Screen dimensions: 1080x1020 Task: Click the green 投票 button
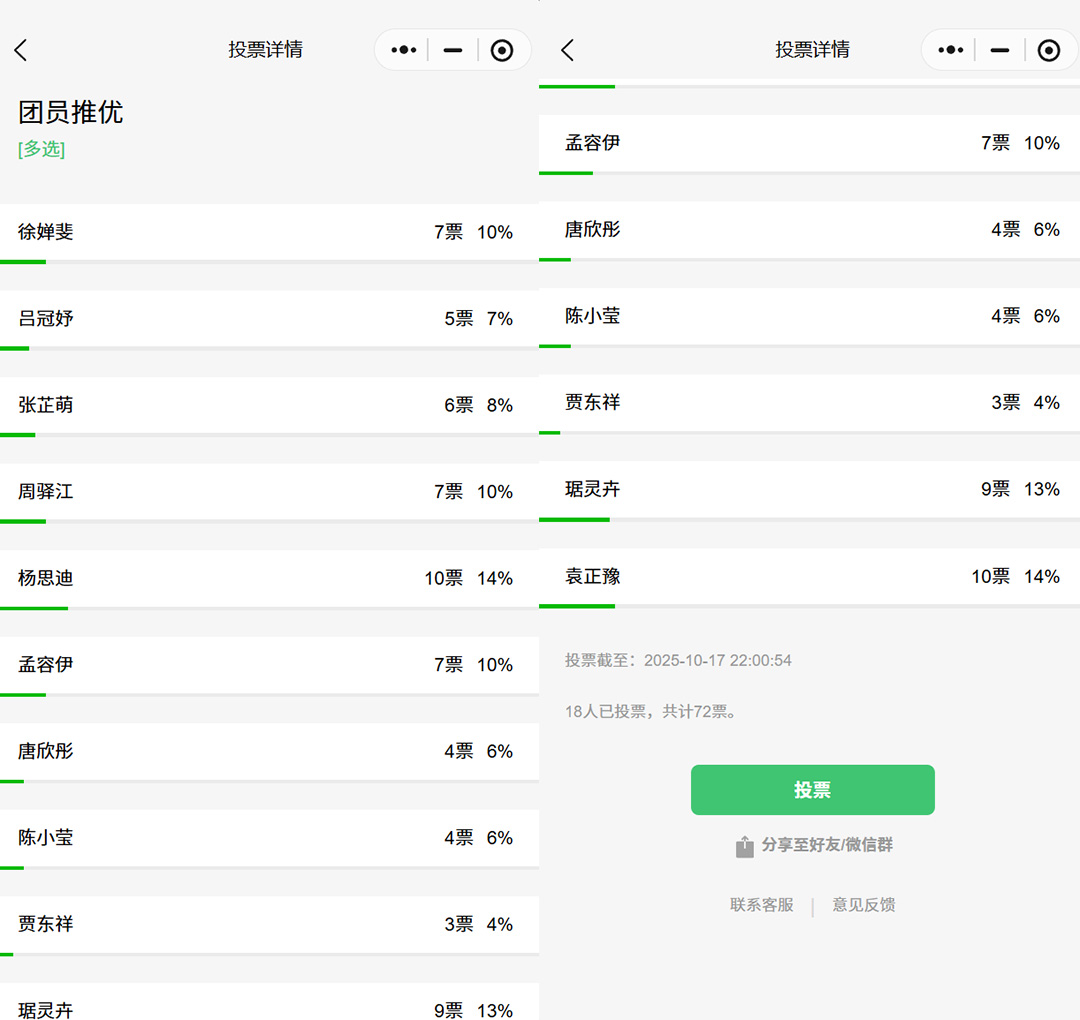pyautogui.click(x=812, y=790)
